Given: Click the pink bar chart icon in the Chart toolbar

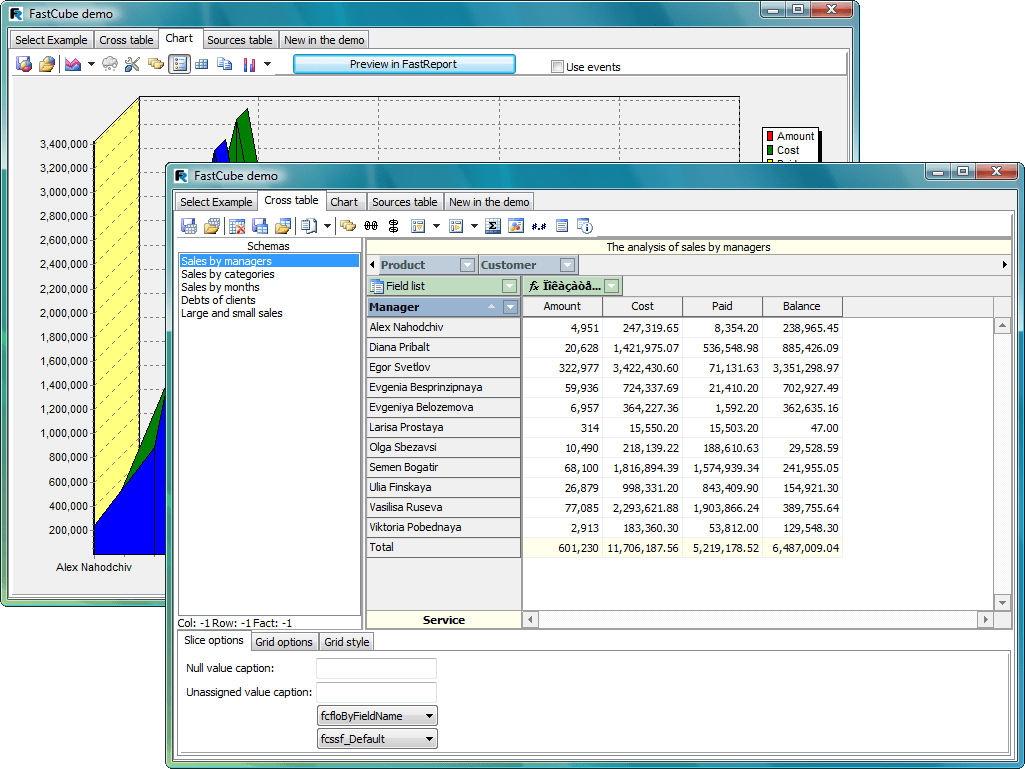Looking at the screenshot, I should (x=249, y=64).
